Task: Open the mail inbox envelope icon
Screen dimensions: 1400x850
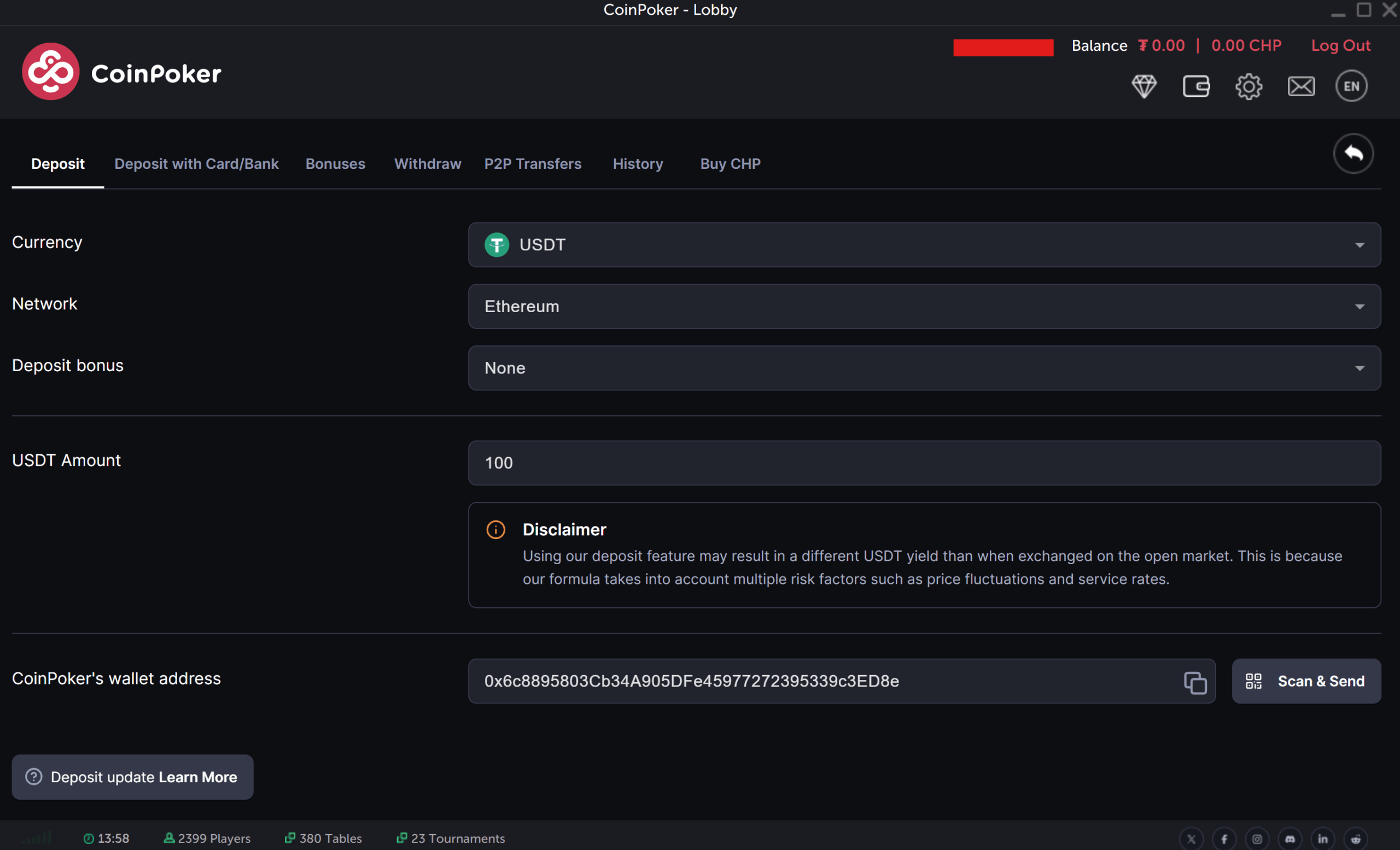Action: [1300, 86]
